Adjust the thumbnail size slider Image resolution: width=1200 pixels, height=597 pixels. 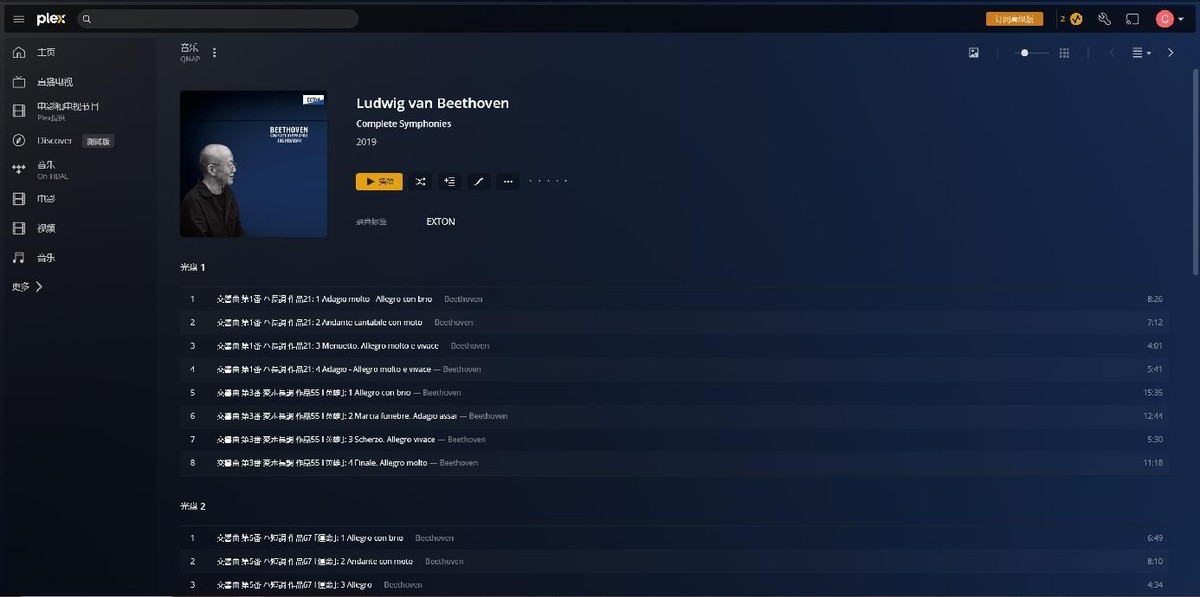tap(1030, 53)
